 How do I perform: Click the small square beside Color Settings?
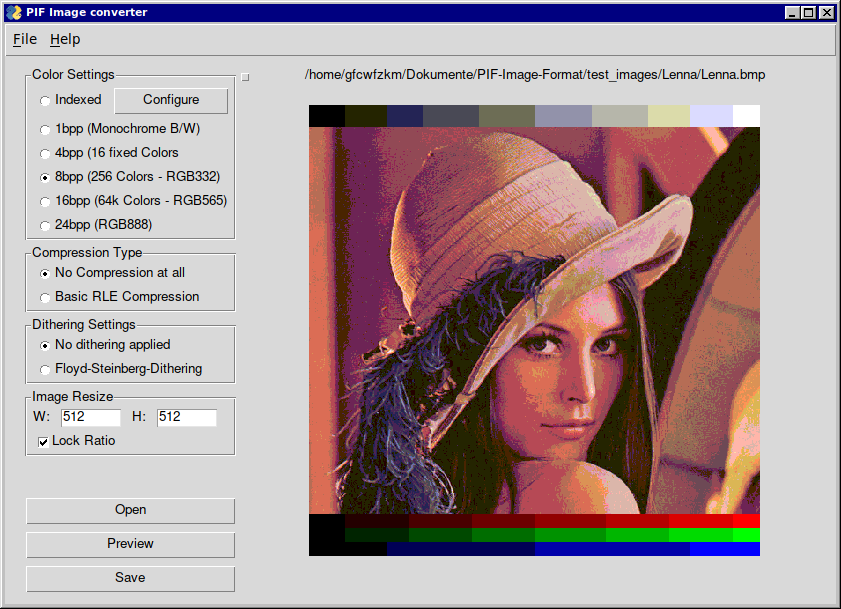(x=245, y=77)
